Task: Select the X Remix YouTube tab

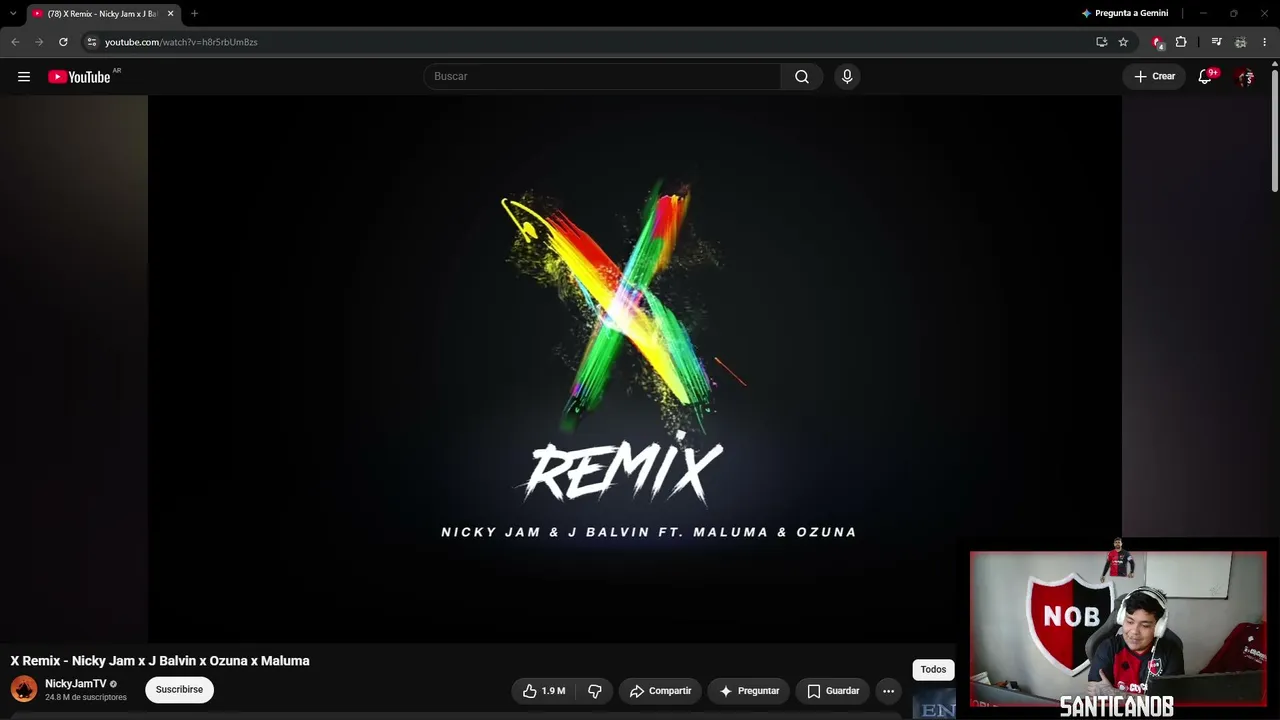Action: (103, 14)
